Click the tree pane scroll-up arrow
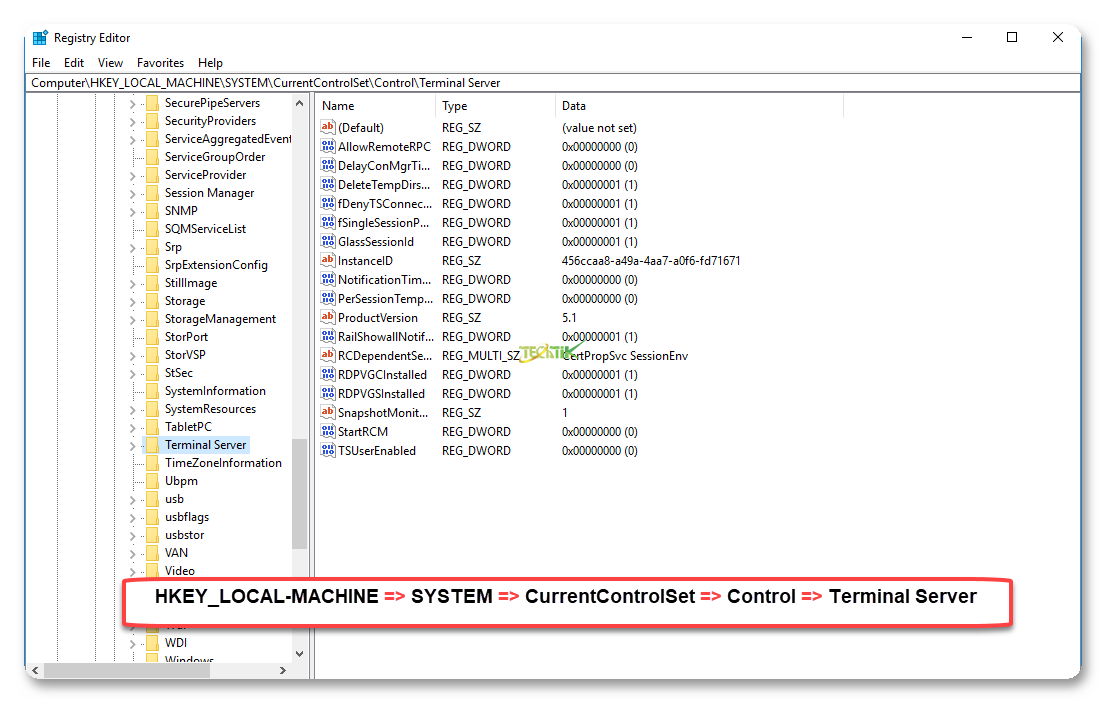The width and height of the screenshot is (1106, 703). (x=299, y=103)
